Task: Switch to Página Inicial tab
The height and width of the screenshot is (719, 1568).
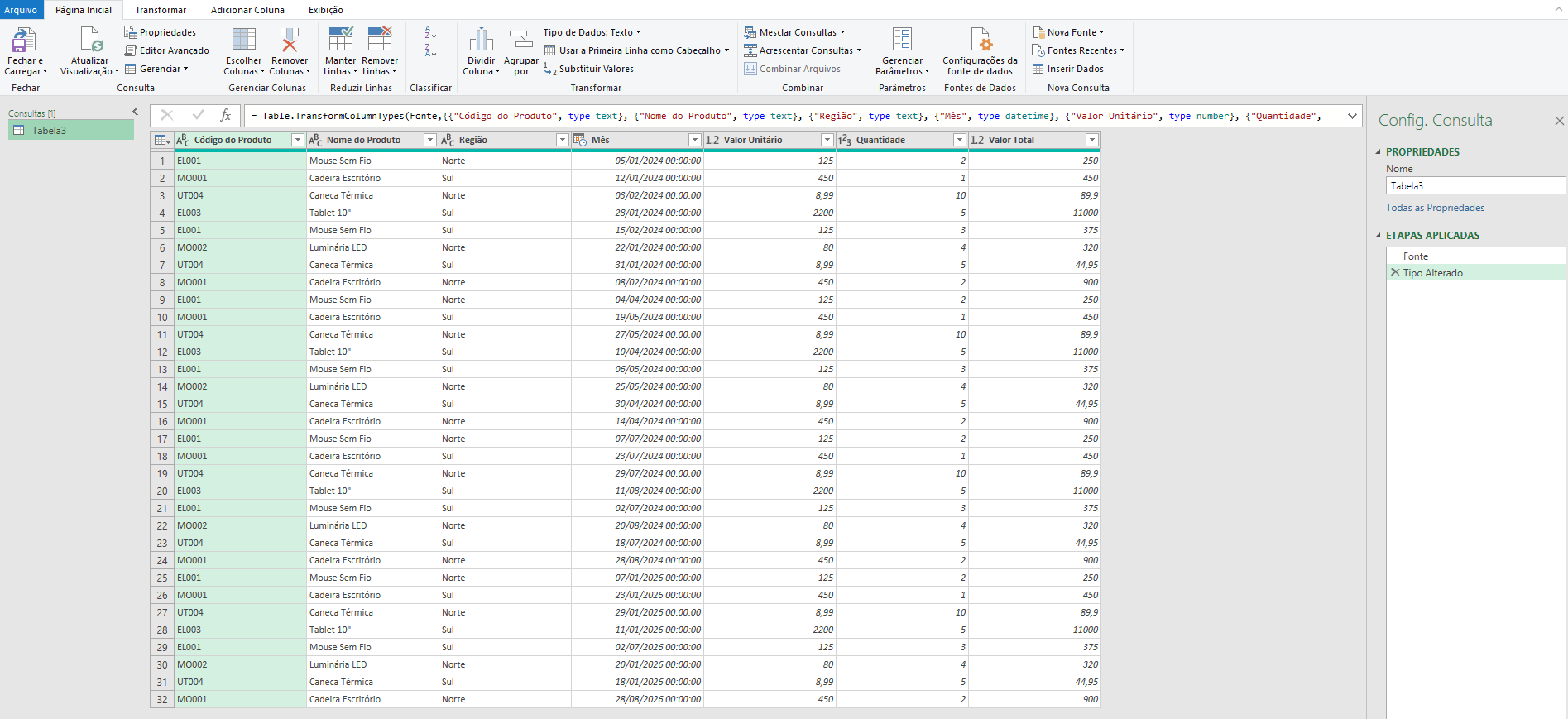Action: coord(84,10)
